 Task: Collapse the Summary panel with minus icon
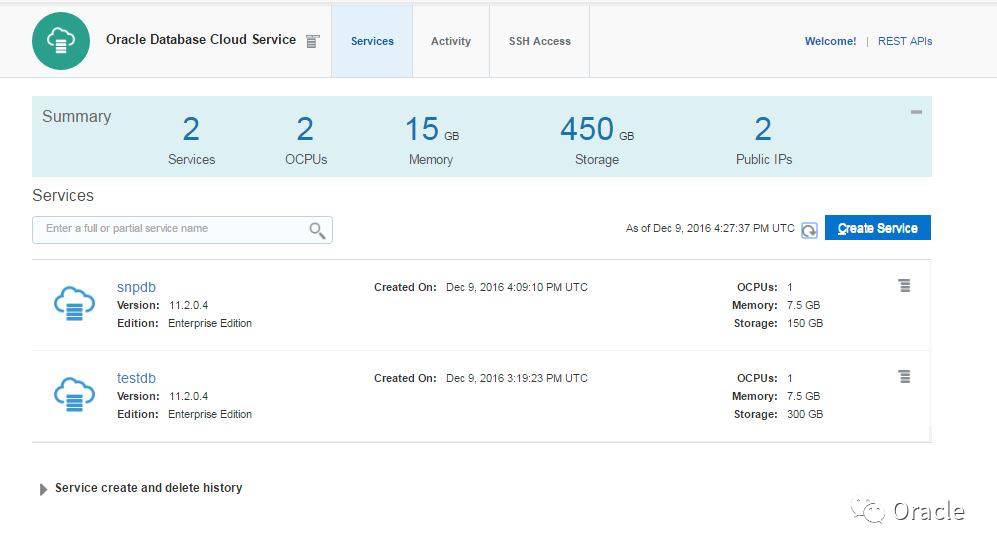916,112
